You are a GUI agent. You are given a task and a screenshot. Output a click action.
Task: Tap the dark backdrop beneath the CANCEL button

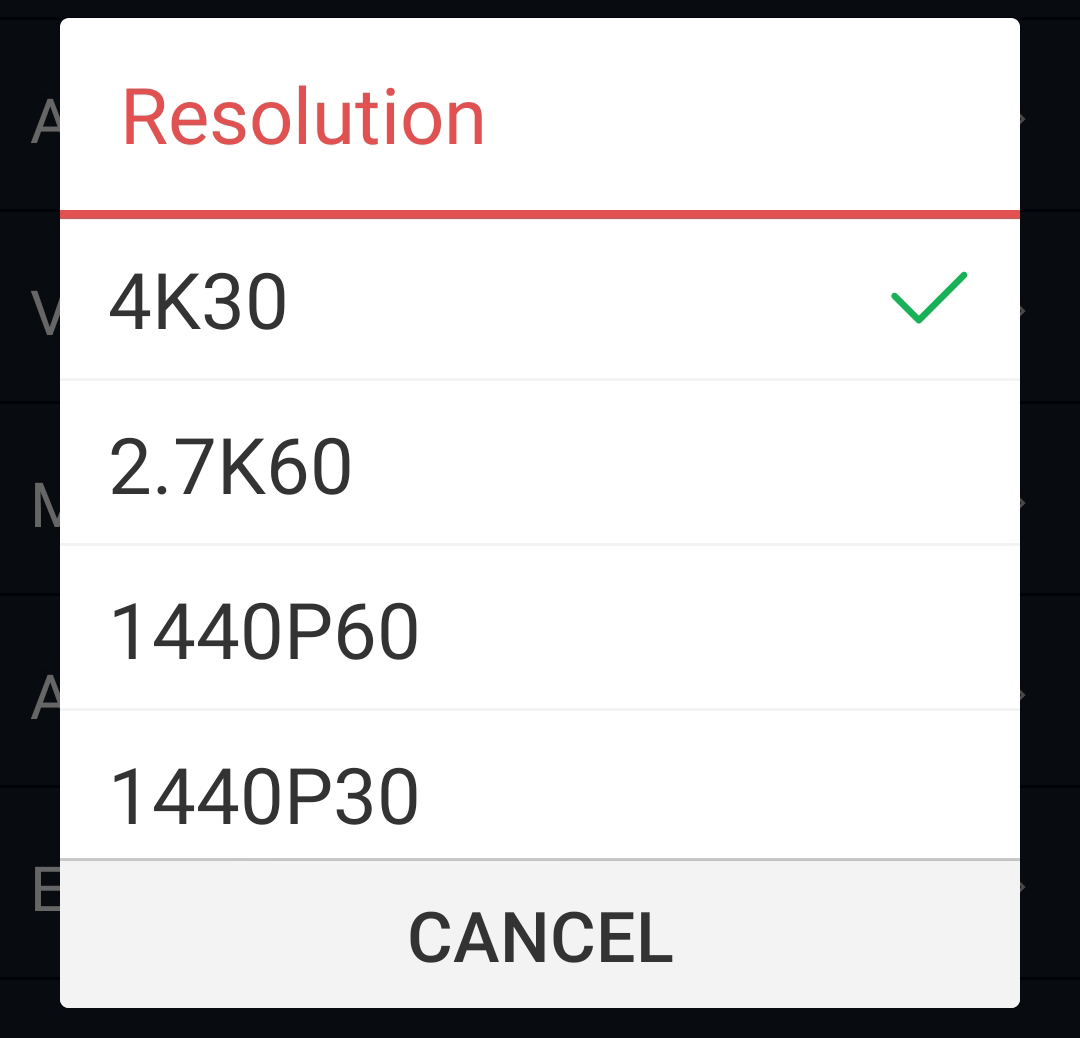(540, 1024)
